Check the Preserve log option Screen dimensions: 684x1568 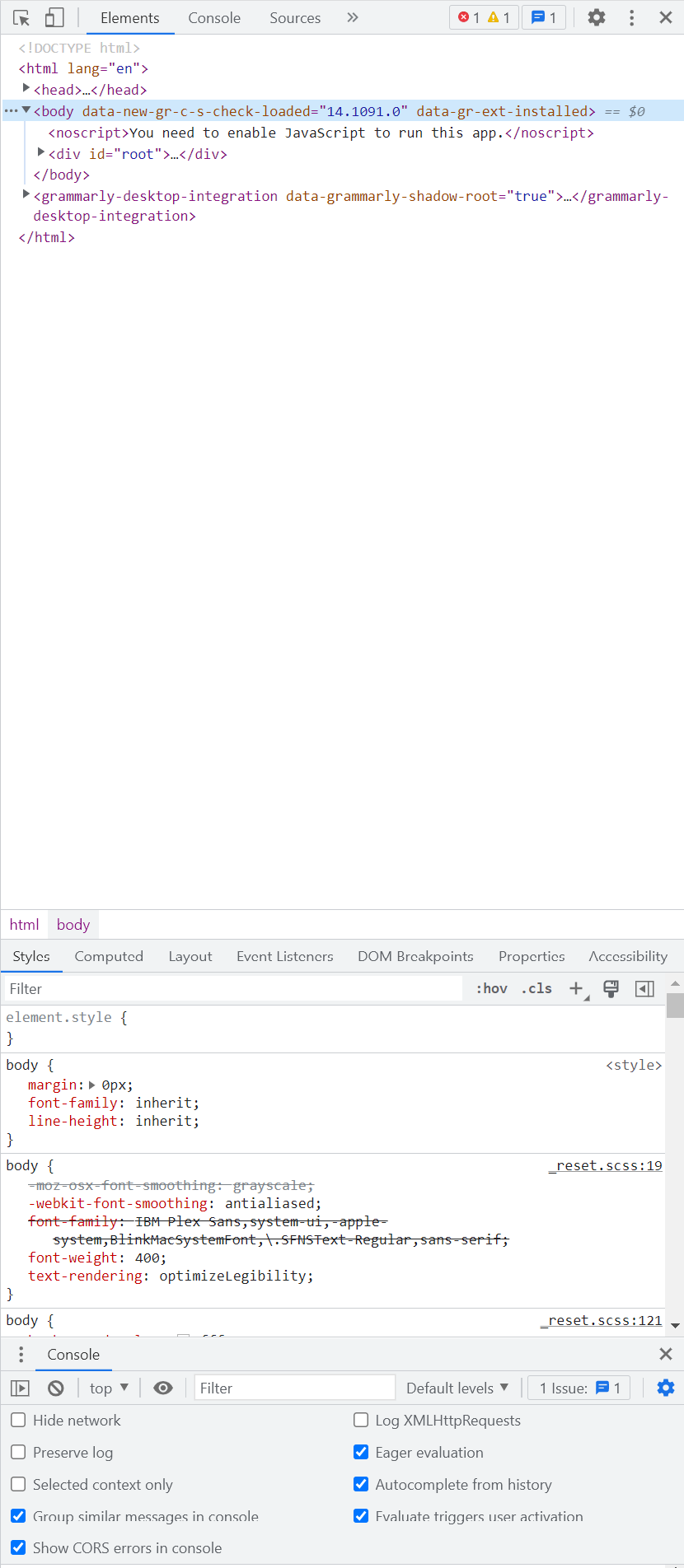pos(18,1452)
